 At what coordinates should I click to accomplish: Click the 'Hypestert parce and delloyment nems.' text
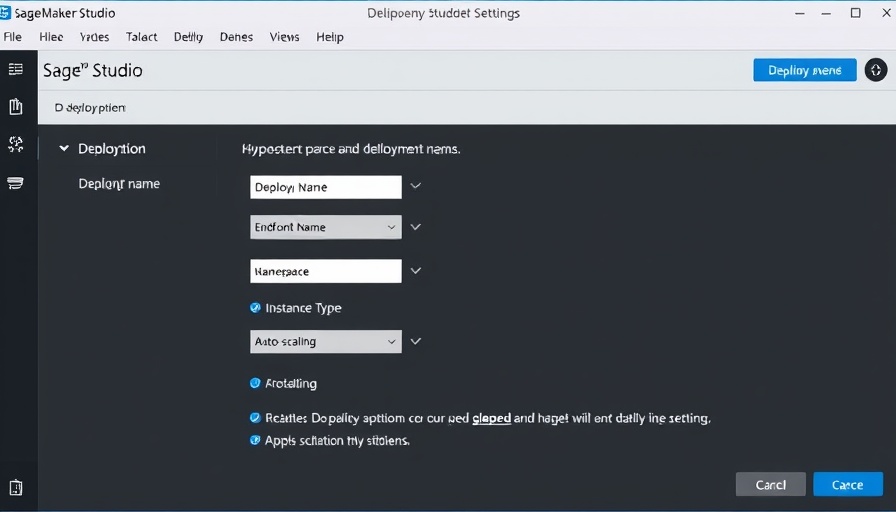tap(351, 149)
